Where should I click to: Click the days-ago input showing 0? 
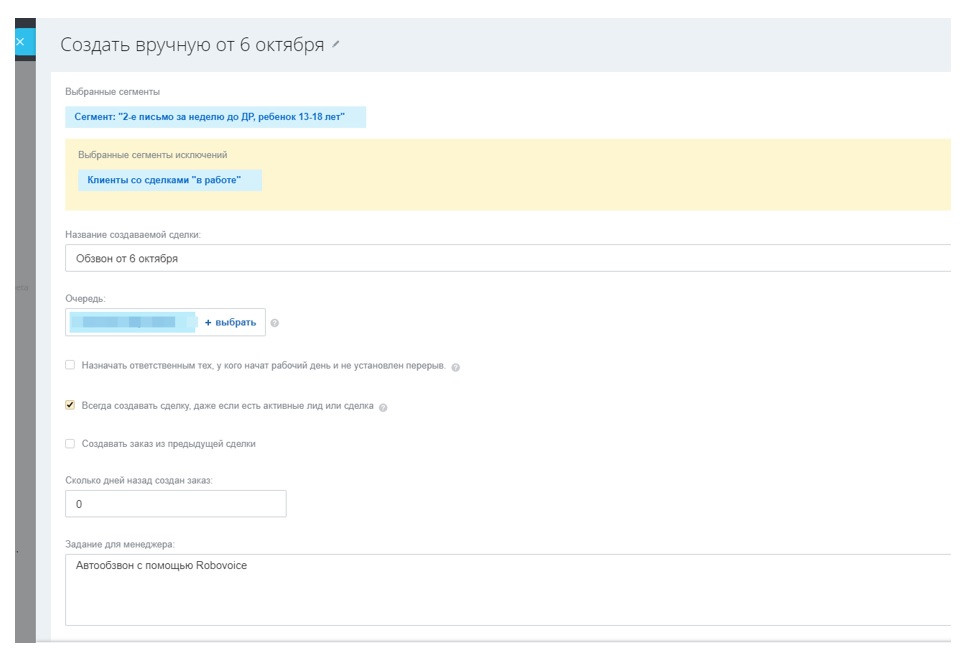click(175, 504)
